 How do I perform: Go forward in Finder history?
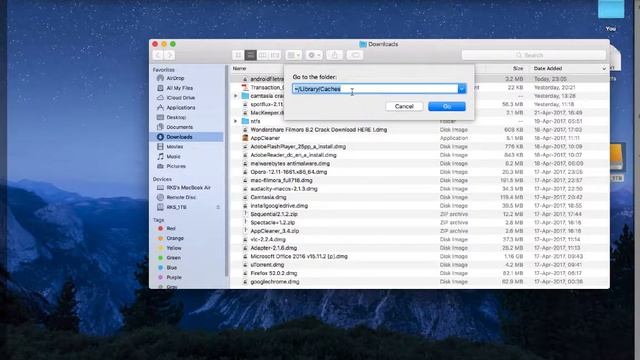click(x=170, y=55)
